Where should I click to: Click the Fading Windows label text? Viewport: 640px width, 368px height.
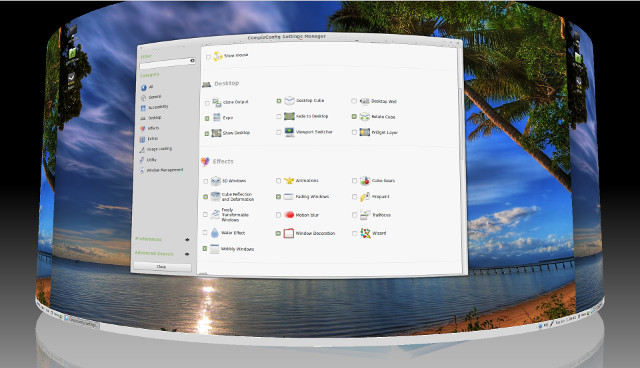point(312,197)
